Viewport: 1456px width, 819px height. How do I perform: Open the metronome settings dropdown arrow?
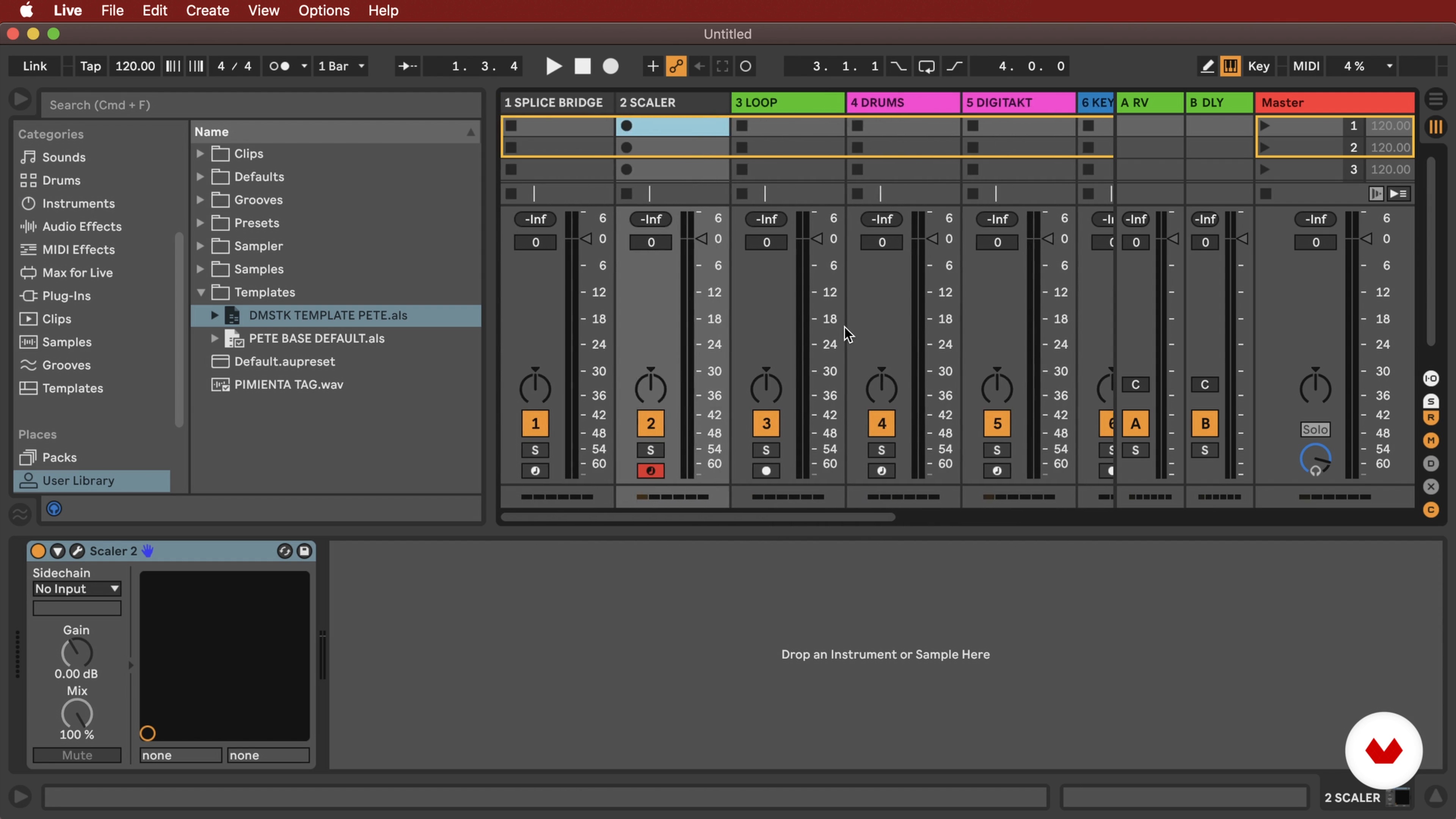(x=304, y=66)
